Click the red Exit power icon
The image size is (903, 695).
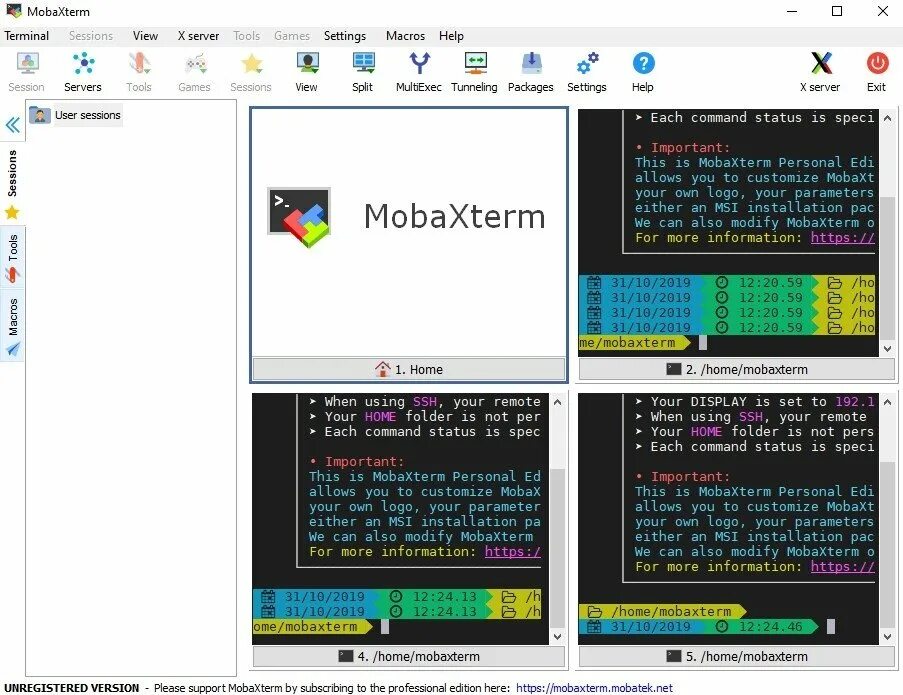point(877,72)
